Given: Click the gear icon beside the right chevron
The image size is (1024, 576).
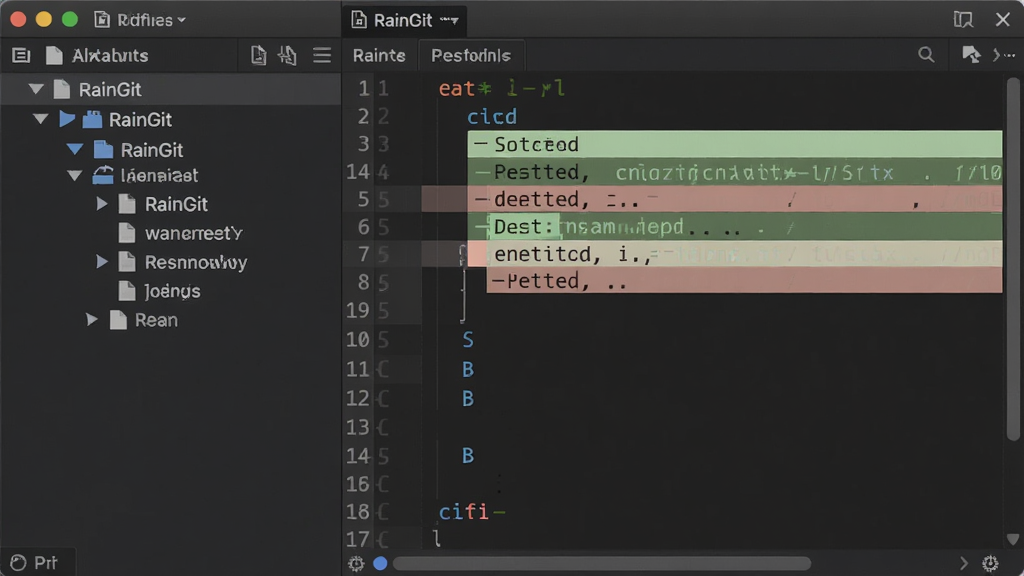Looking at the screenshot, I should coord(991,563).
